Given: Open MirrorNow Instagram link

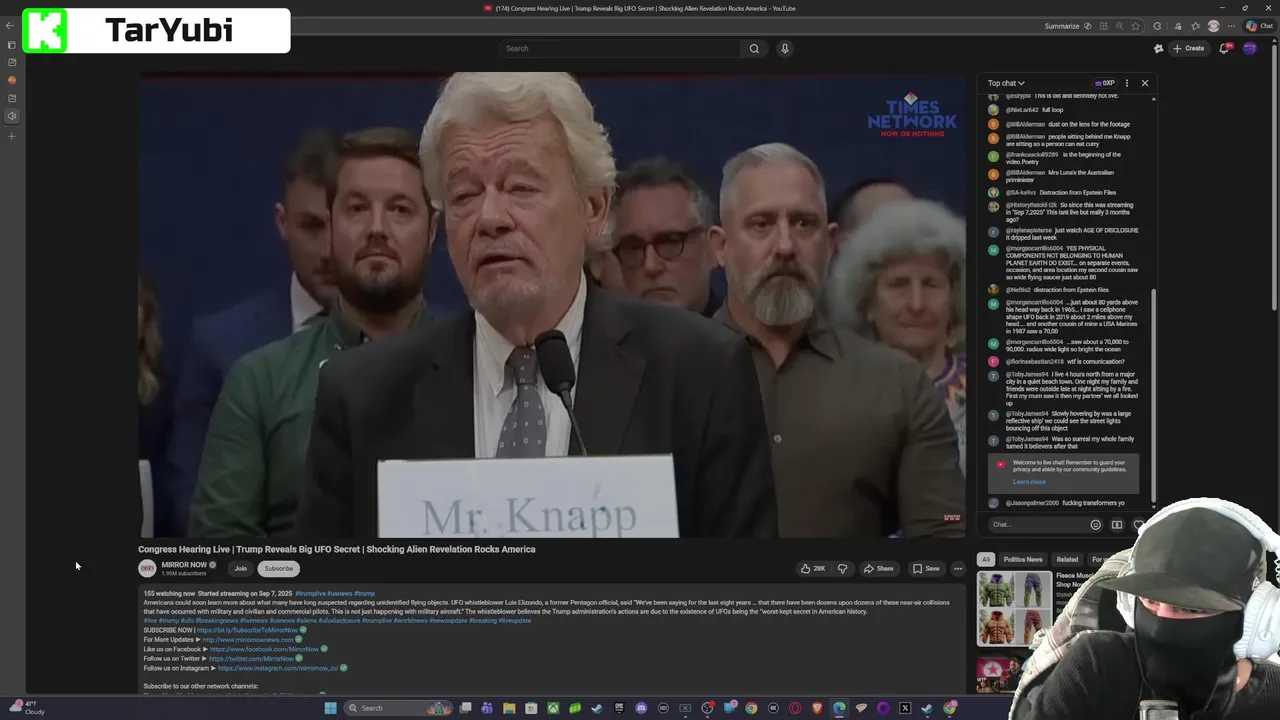Looking at the screenshot, I should click(x=278, y=668).
